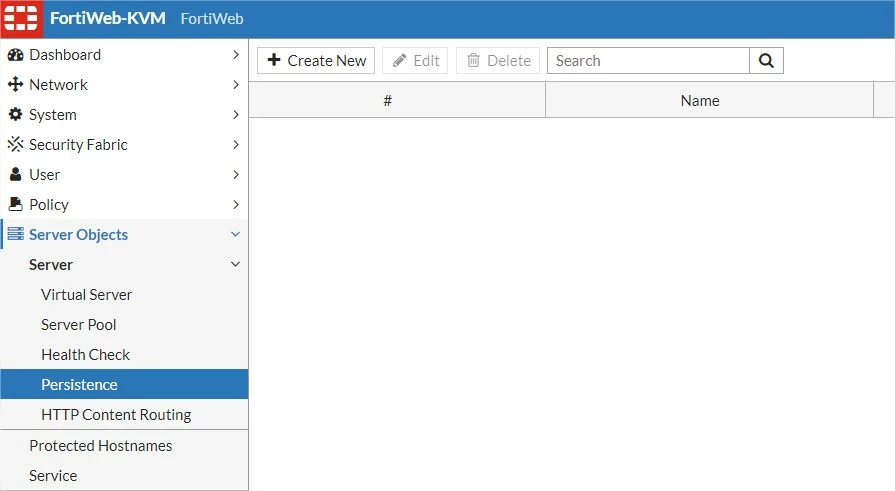Expand the Security Fabric chevron

point(236,144)
